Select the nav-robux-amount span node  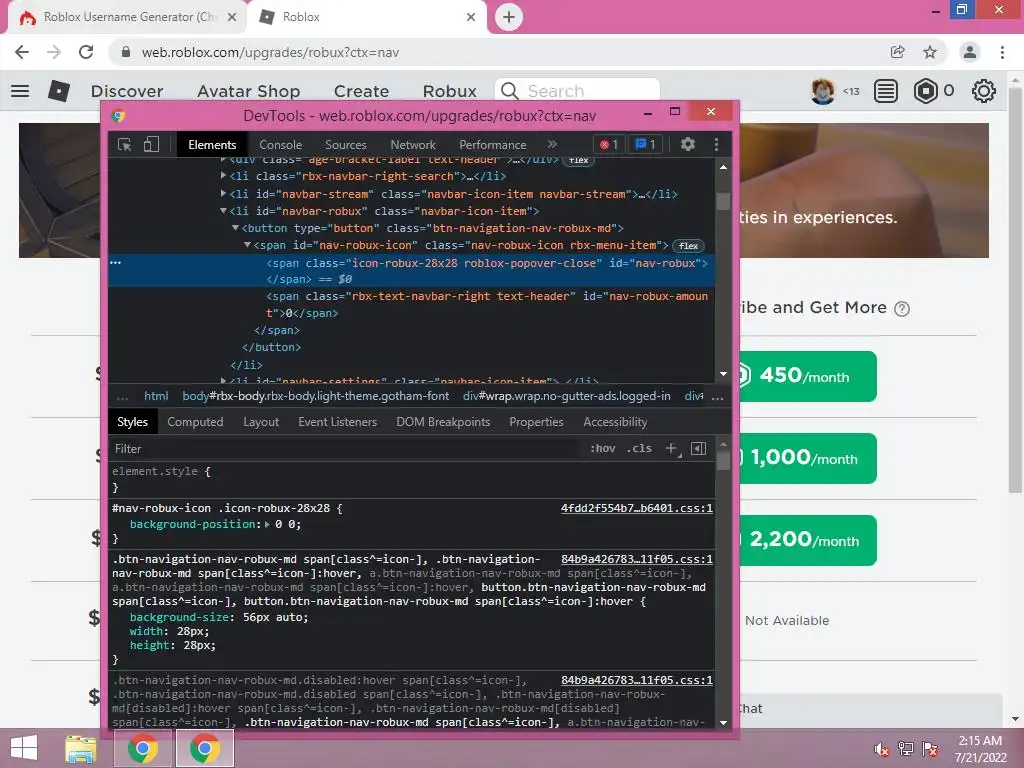click(x=487, y=304)
